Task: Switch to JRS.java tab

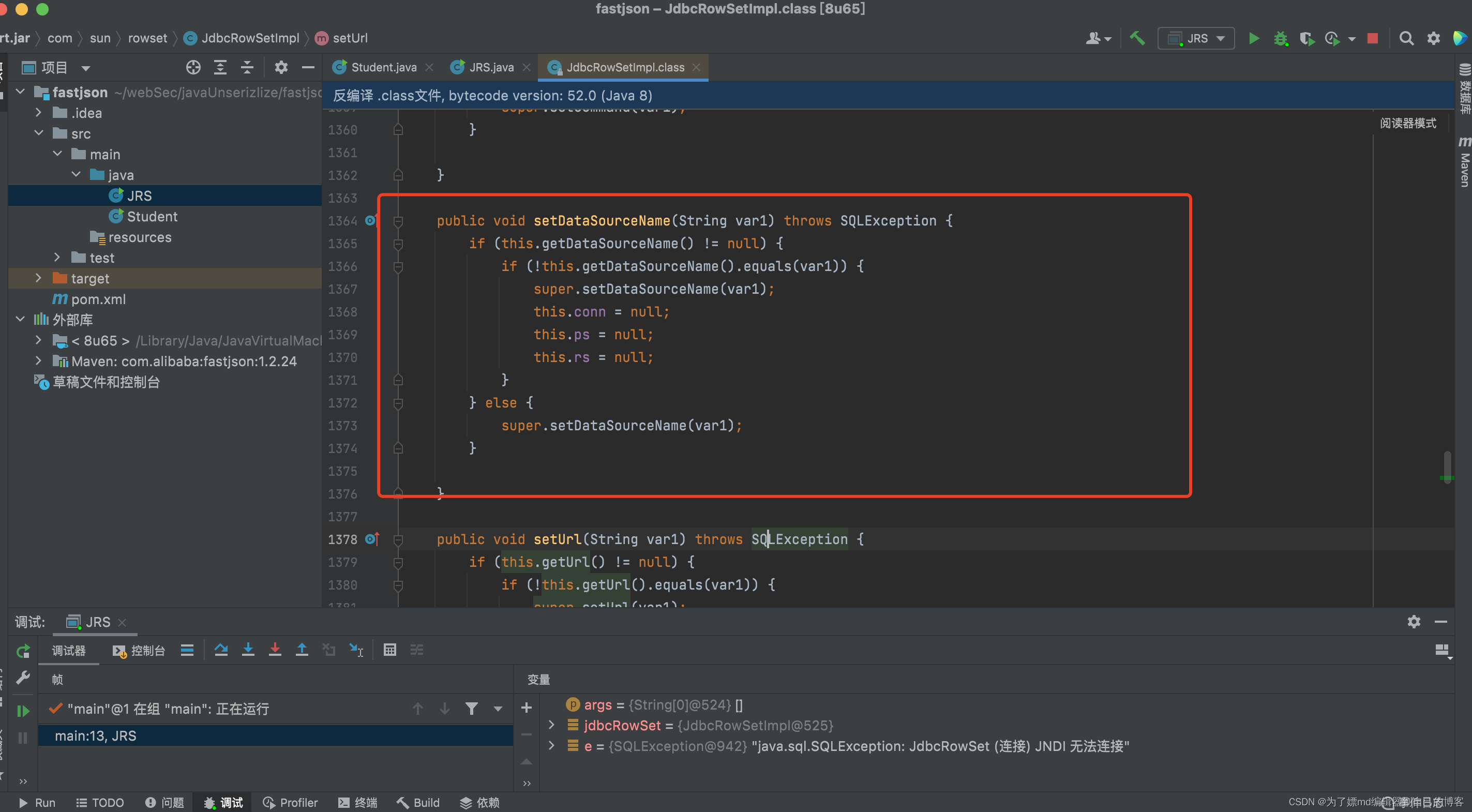Action: 490,67
